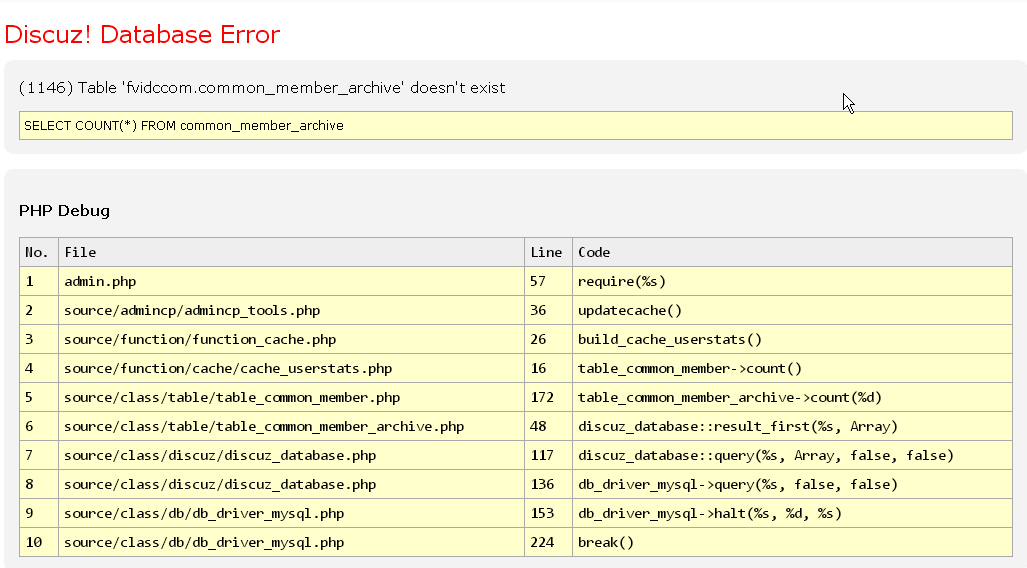Select code 'require(%s)'
1027x568 pixels.
pos(622,282)
